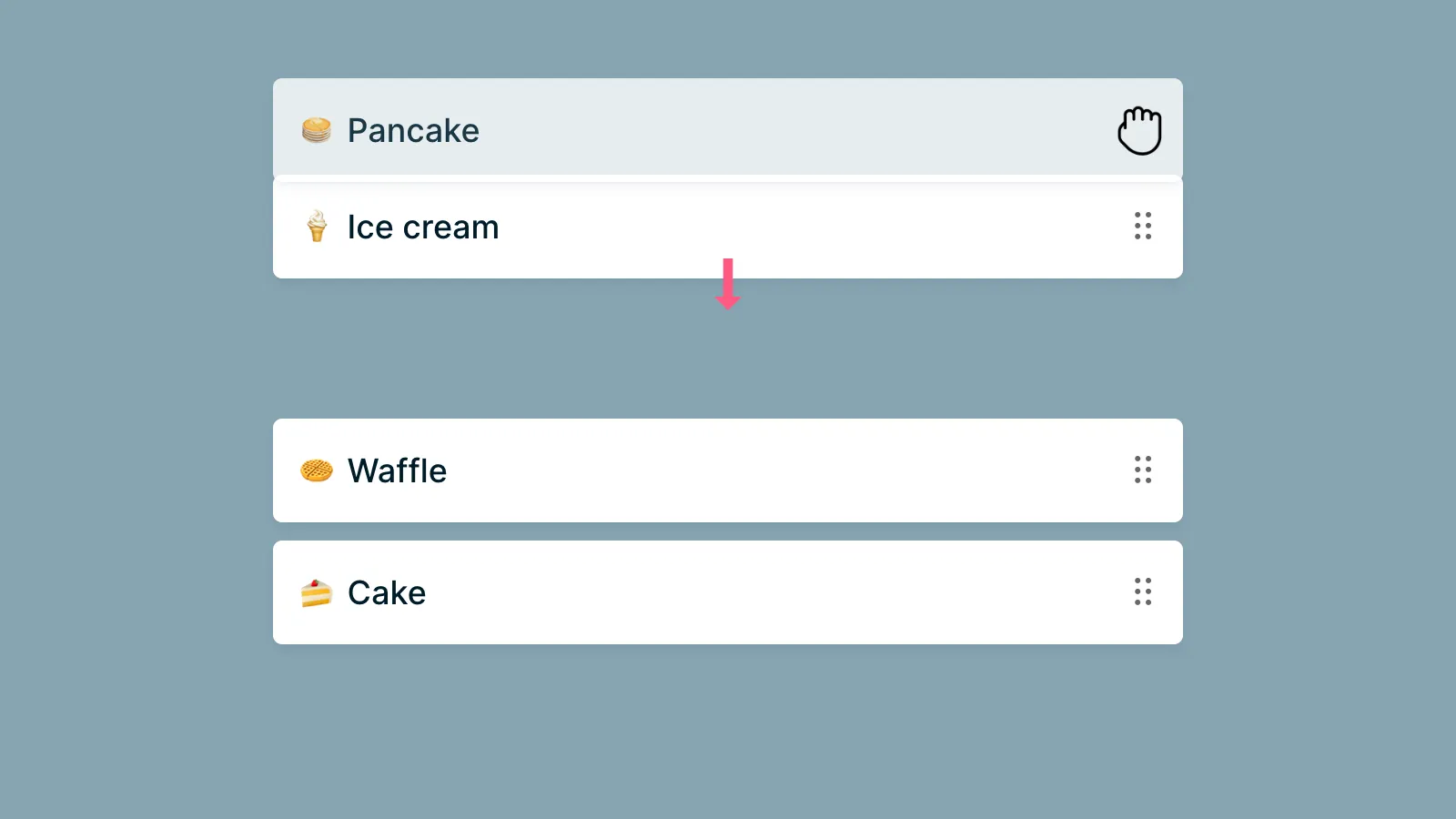Click the pink downward arrow
Screen dimensions: 1456x819
tap(728, 283)
